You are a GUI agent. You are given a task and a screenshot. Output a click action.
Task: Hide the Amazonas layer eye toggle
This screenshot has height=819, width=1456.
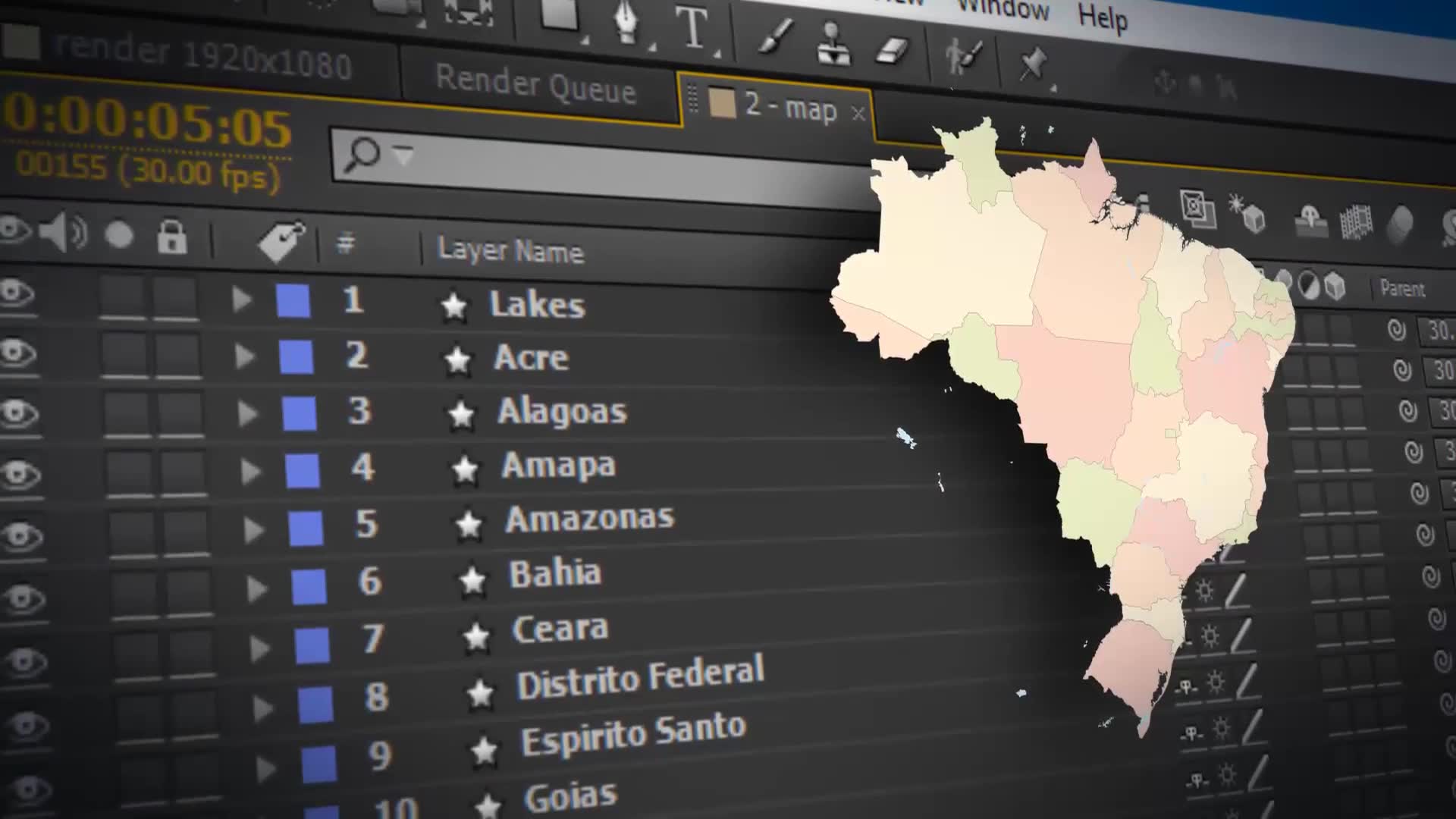coord(22,536)
